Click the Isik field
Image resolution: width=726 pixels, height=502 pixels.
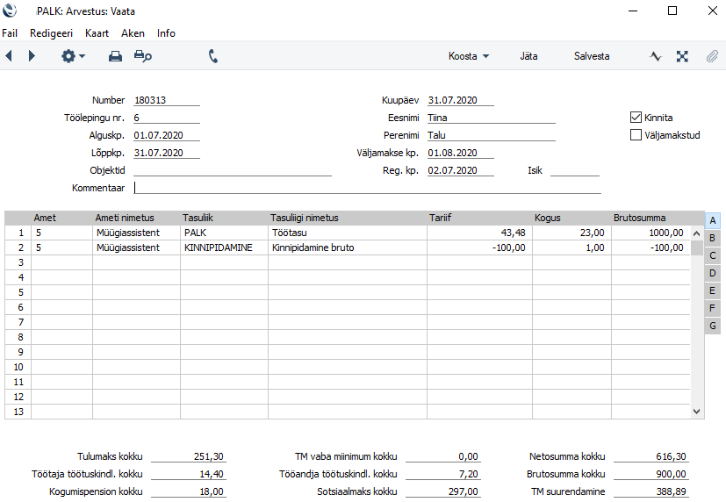pyautogui.click(x=575, y=170)
